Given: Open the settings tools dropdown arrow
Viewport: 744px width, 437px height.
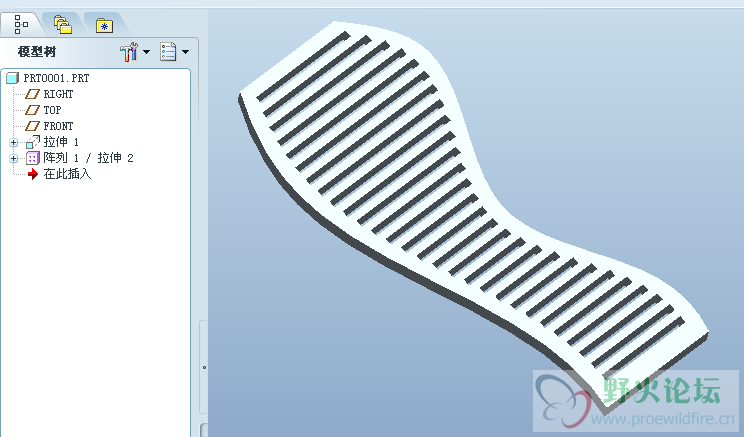Looking at the screenshot, I should tap(146, 52).
